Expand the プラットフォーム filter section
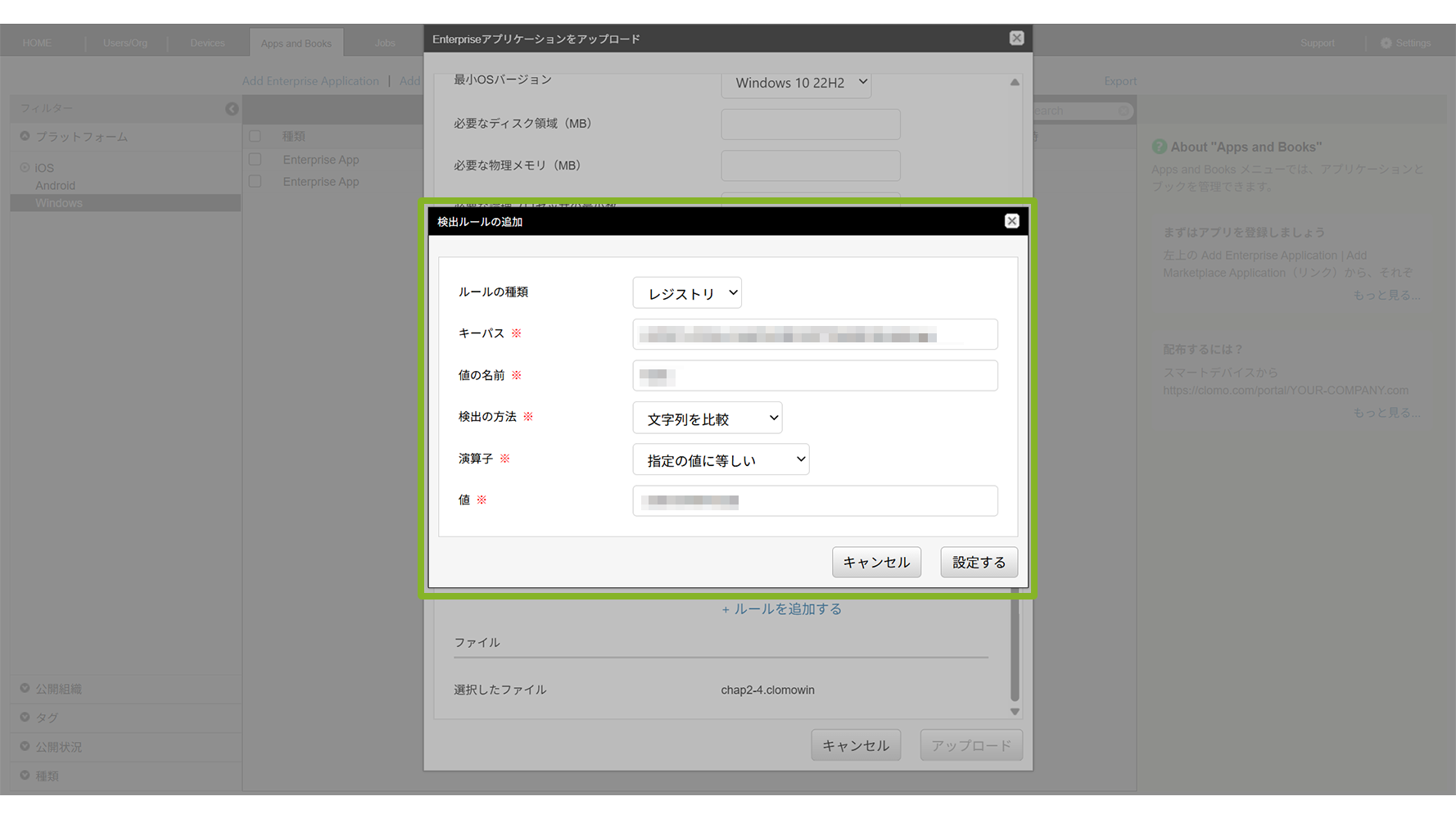 pos(25,137)
